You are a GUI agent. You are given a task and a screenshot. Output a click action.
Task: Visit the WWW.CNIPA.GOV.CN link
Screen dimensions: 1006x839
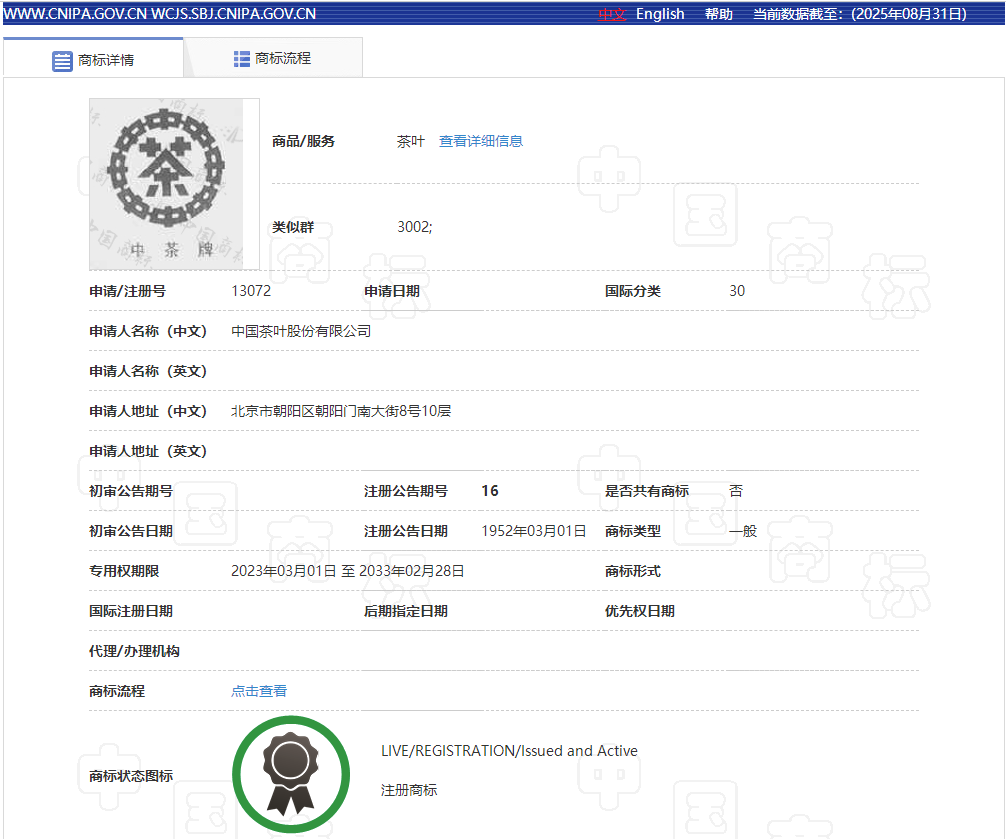click(75, 14)
